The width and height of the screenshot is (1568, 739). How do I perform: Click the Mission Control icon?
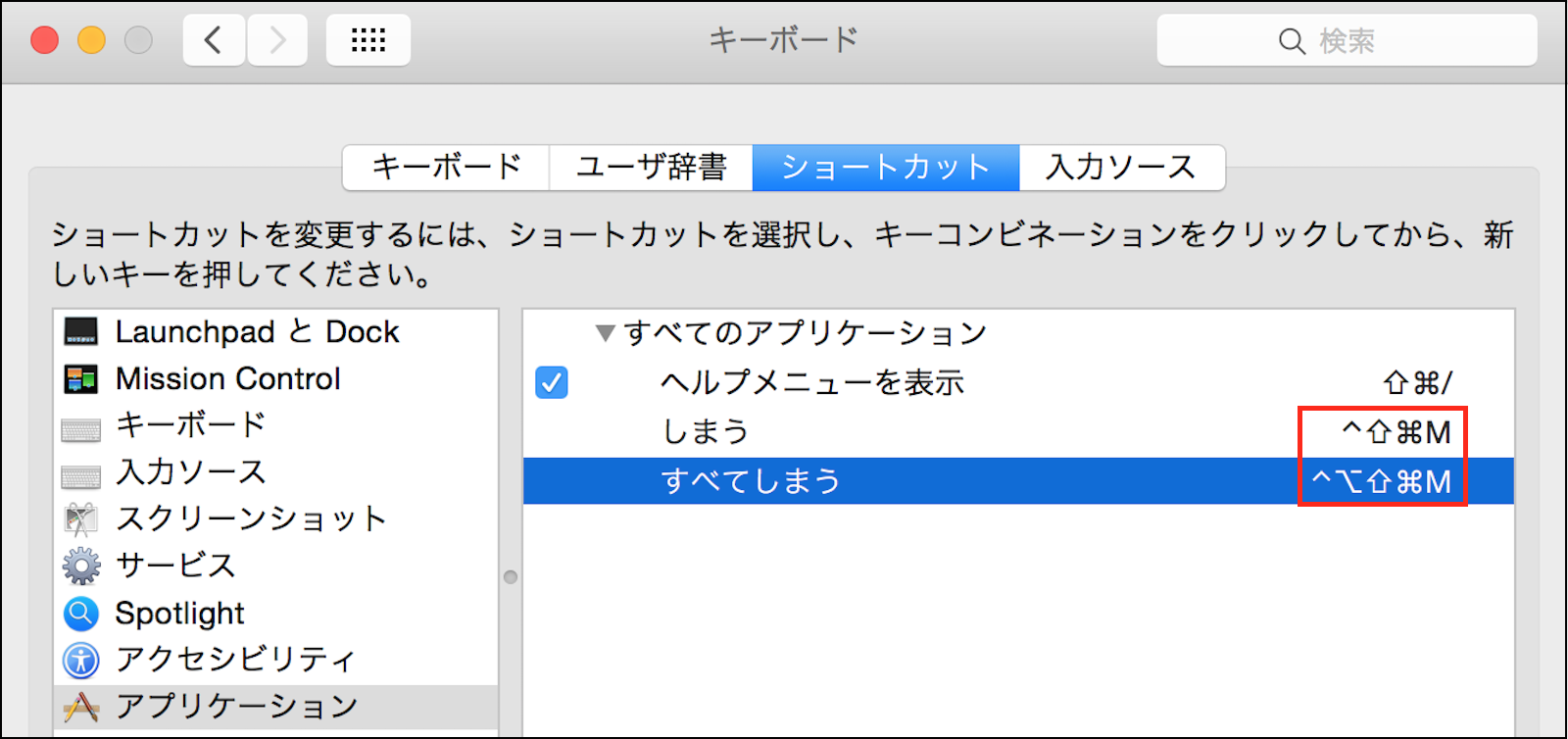[x=81, y=379]
